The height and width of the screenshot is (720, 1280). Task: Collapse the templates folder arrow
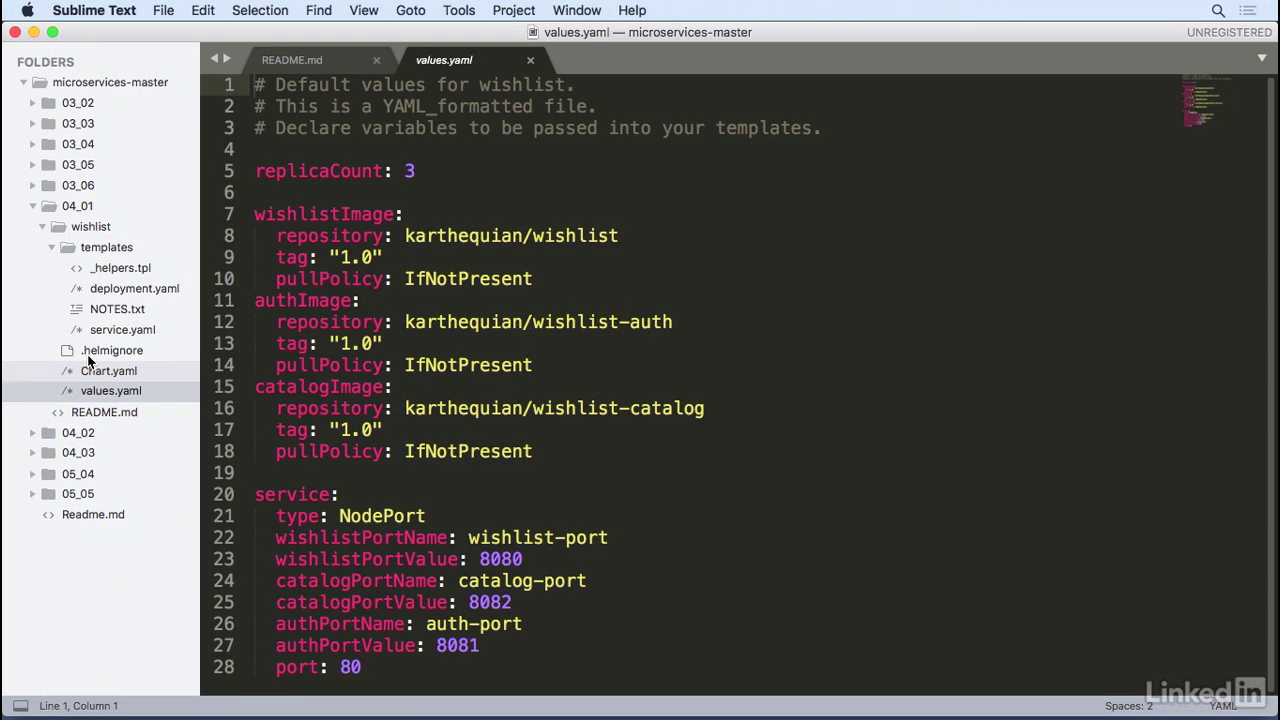pyautogui.click(x=51, y=247)
